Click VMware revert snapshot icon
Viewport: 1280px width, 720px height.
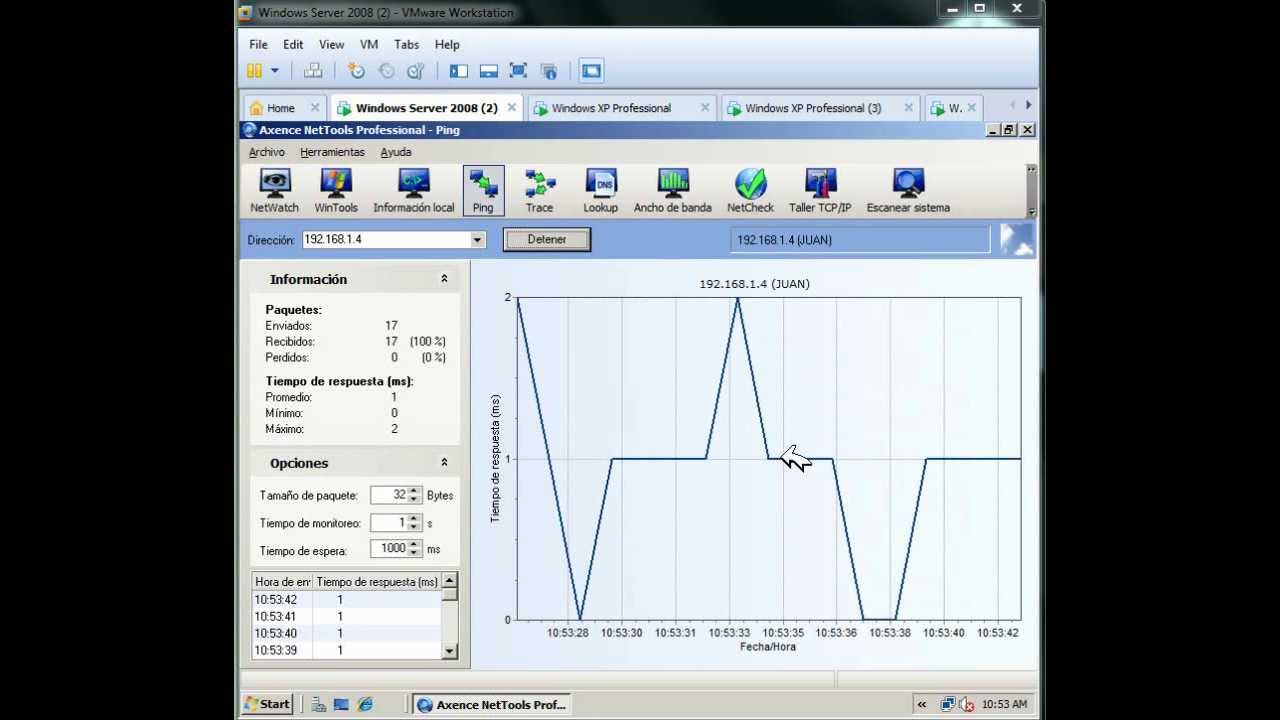pyautogui.click(x=386, y=71)
